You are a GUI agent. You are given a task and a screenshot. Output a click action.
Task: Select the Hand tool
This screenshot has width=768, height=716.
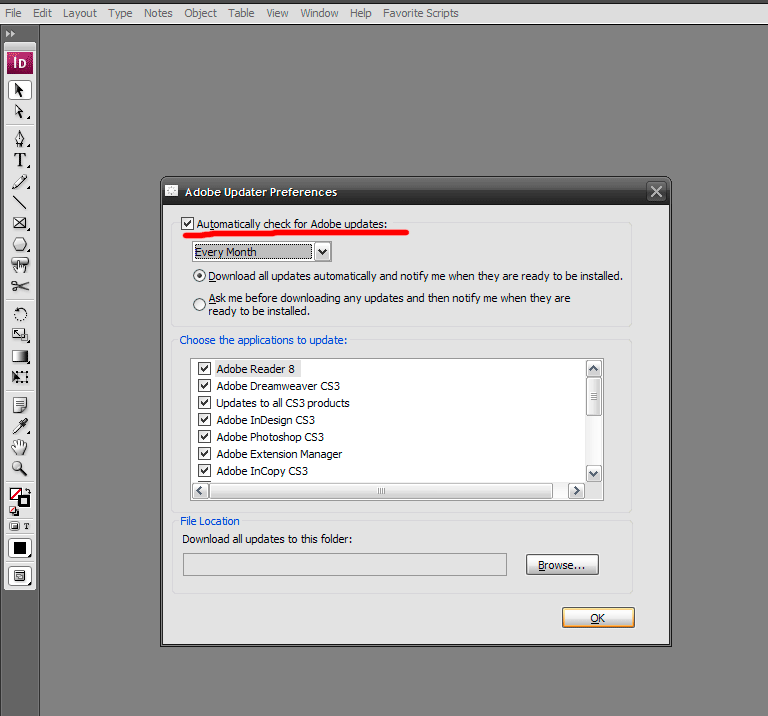(20, 447)
